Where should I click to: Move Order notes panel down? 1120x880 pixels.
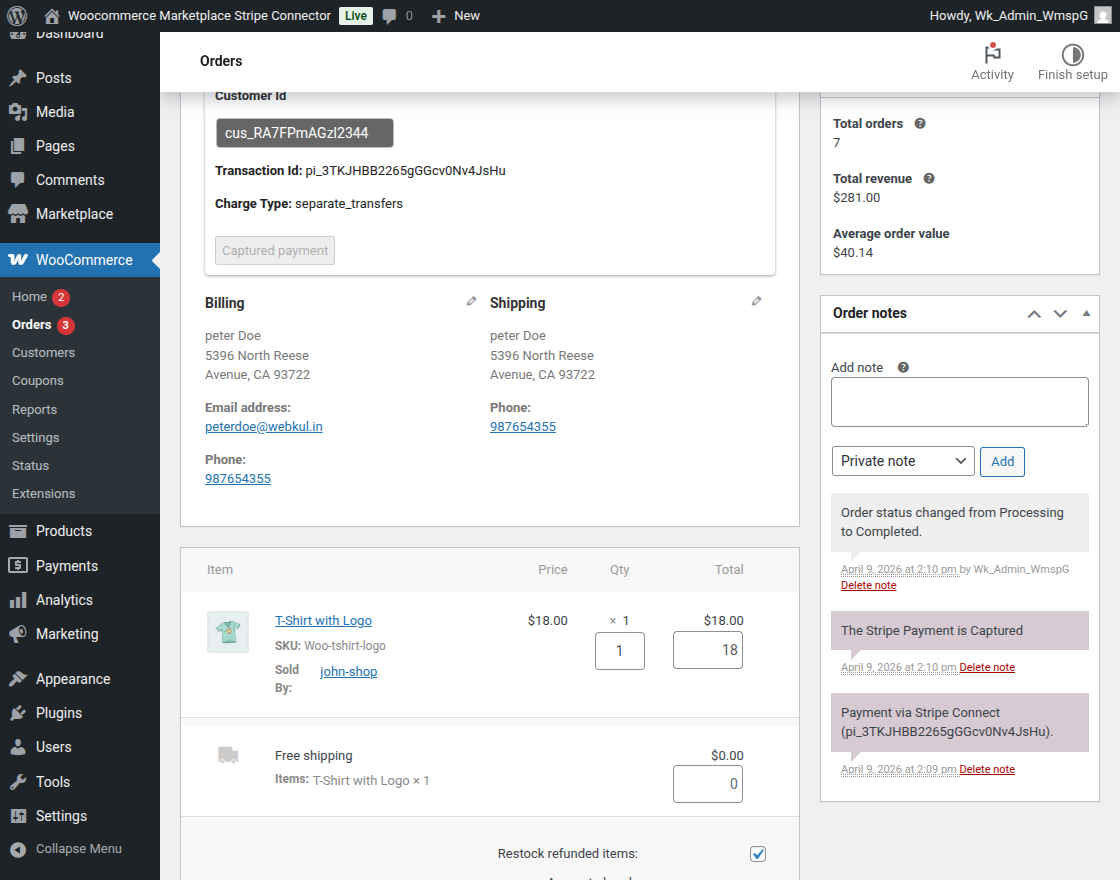point(1060,314)
